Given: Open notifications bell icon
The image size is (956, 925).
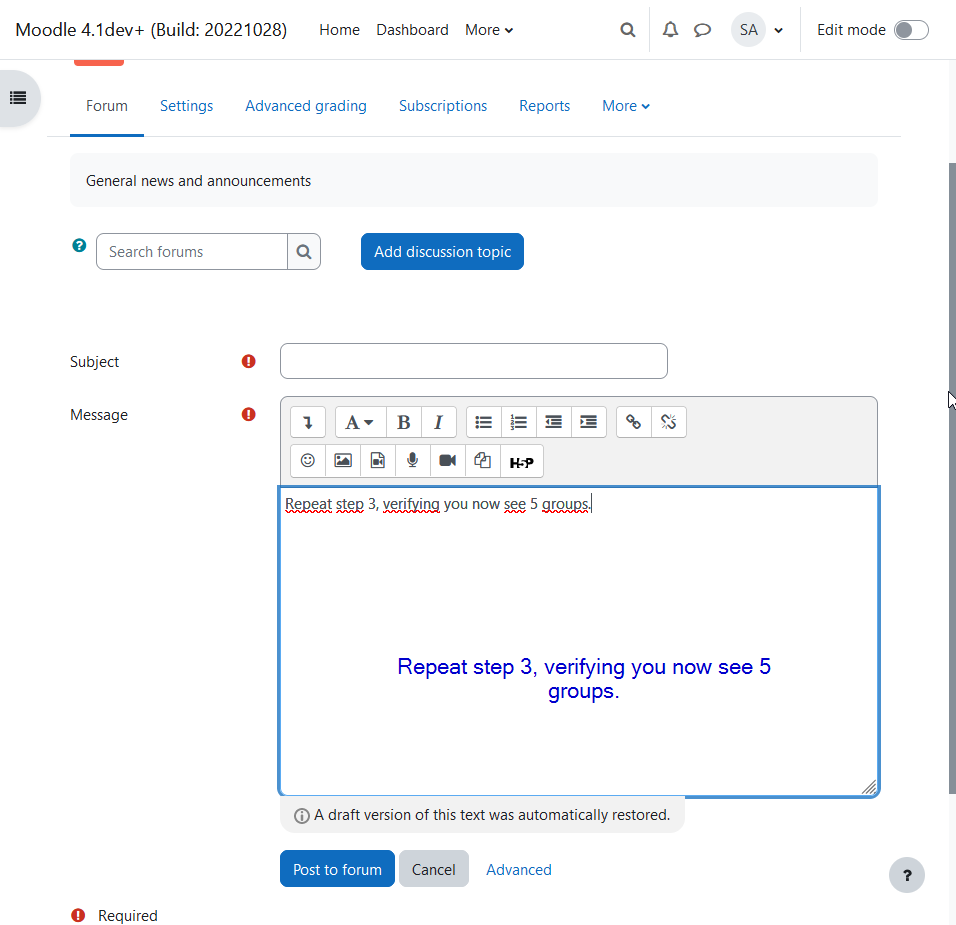Looking at the screenshot, I should pos(670,30).
